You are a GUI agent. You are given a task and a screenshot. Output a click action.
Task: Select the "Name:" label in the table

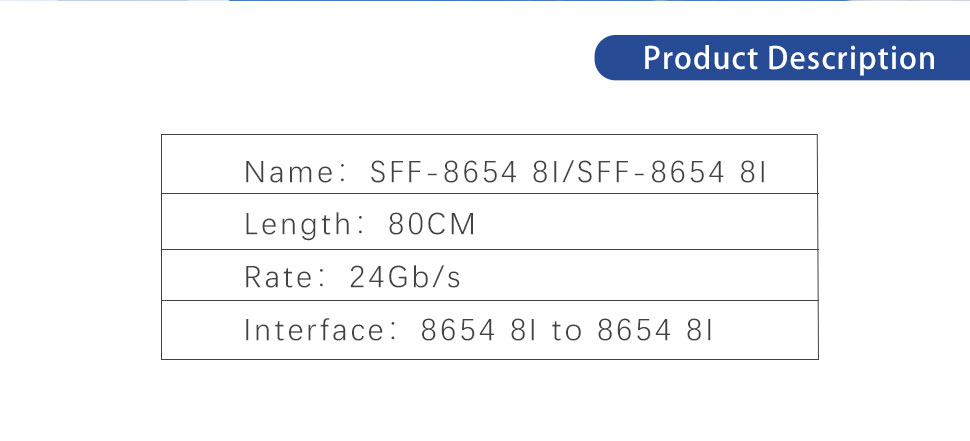tap(289, 172)
